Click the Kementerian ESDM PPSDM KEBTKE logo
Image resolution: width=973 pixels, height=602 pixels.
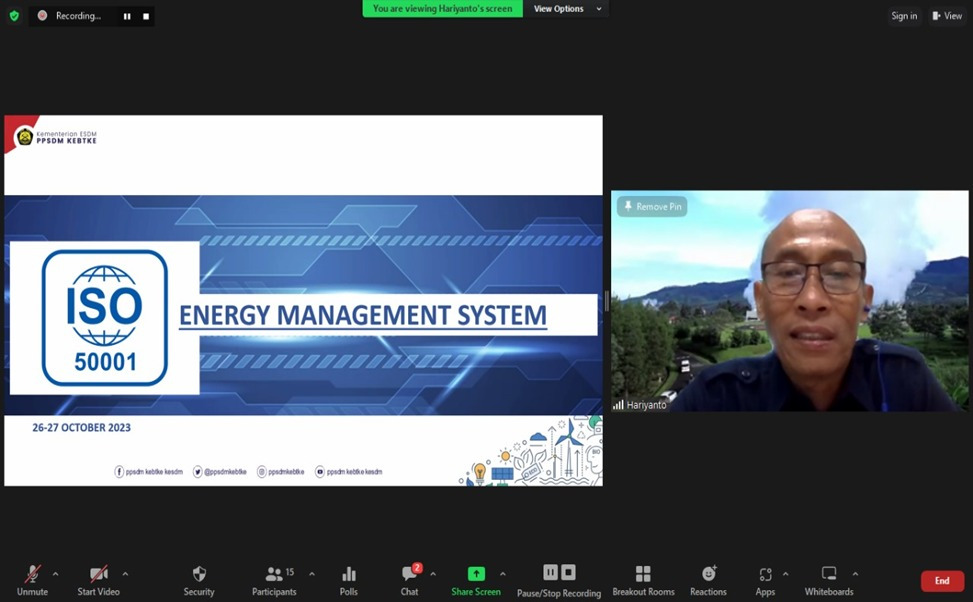(x=56, y=137)
